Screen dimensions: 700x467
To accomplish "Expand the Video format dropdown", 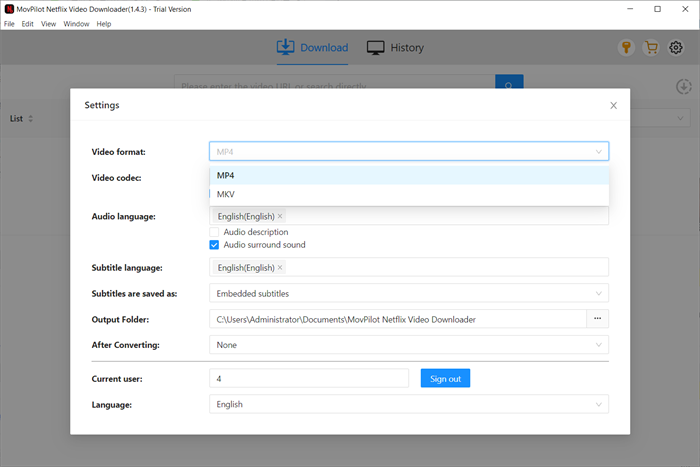I will [409, 151].
